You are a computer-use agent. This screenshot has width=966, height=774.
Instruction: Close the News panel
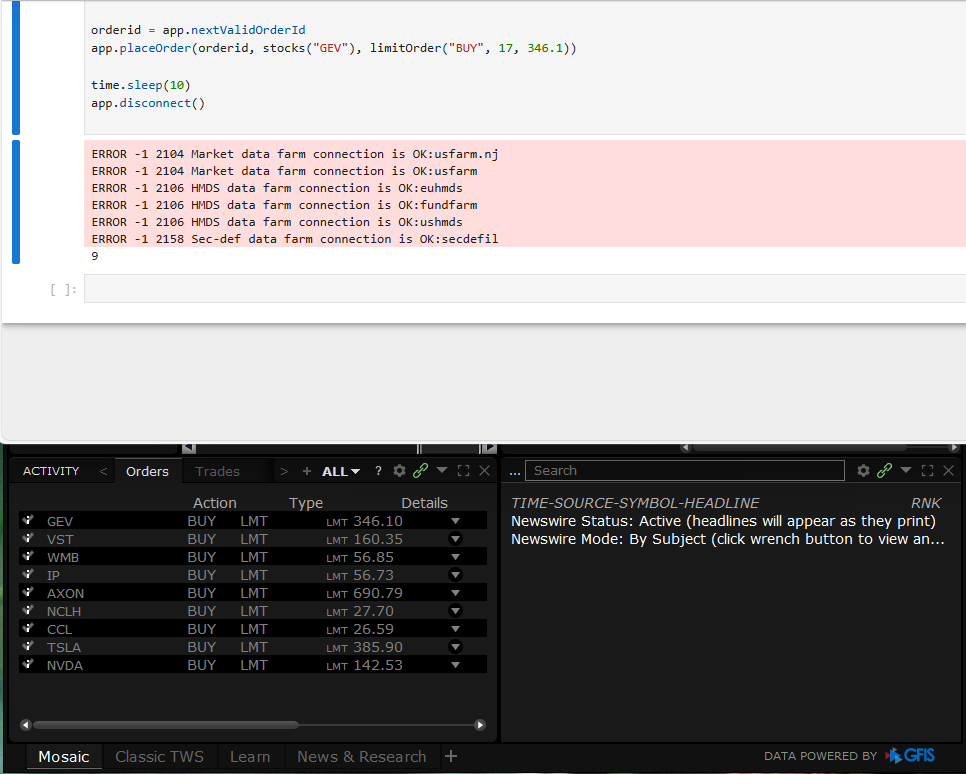coord(949,471)
